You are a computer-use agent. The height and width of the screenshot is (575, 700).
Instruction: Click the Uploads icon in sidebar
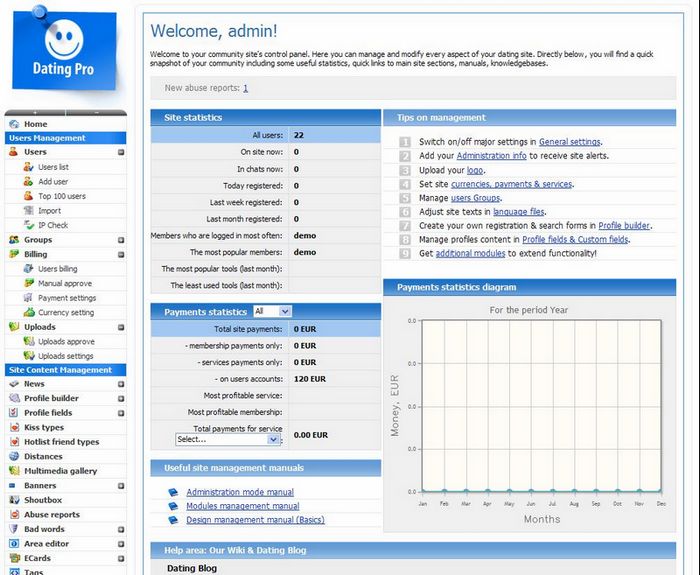14,327
